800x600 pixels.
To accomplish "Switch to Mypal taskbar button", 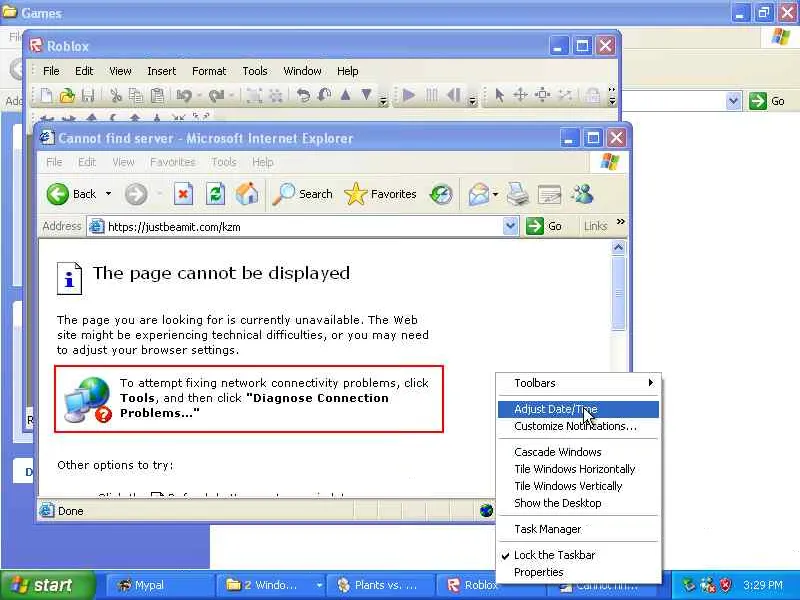I will (159, 585).
